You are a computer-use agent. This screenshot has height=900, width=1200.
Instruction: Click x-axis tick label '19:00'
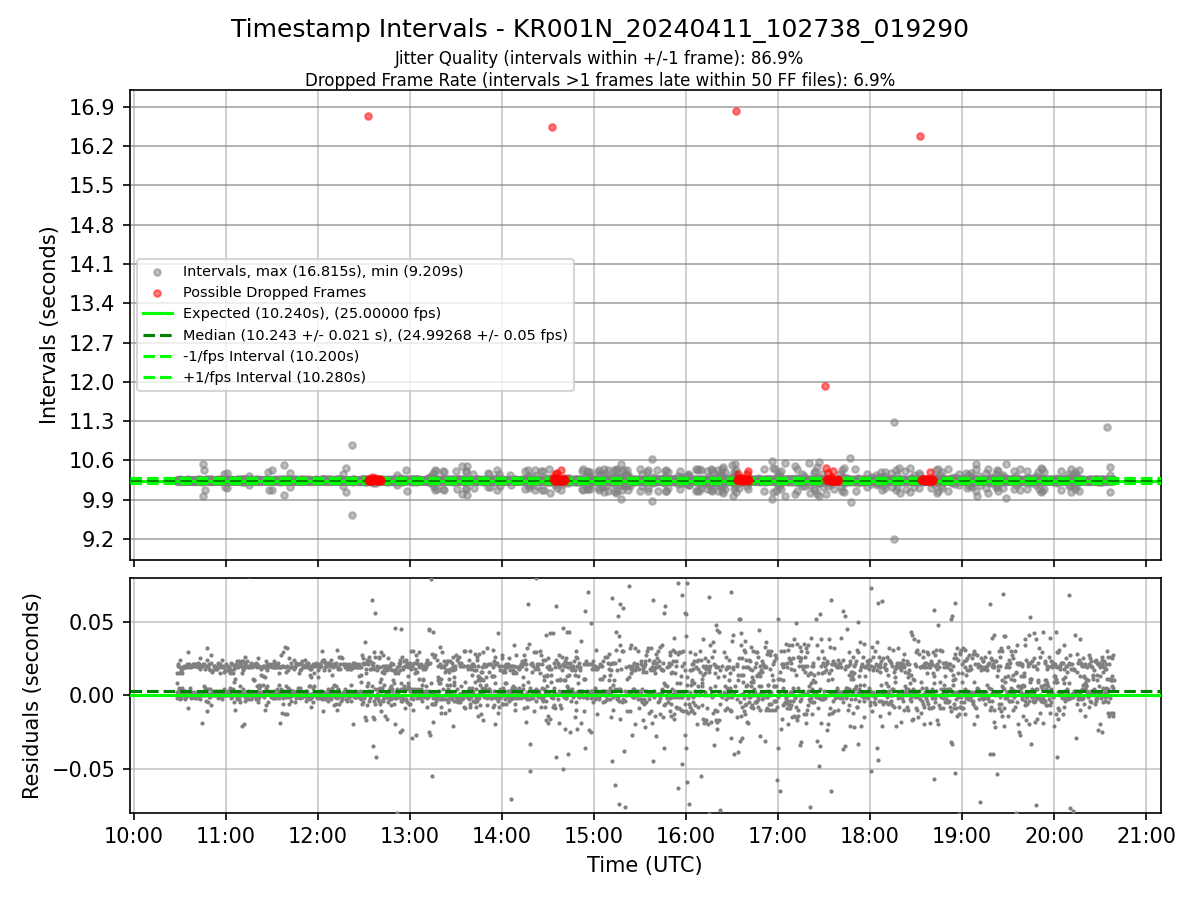pos(961,834)
